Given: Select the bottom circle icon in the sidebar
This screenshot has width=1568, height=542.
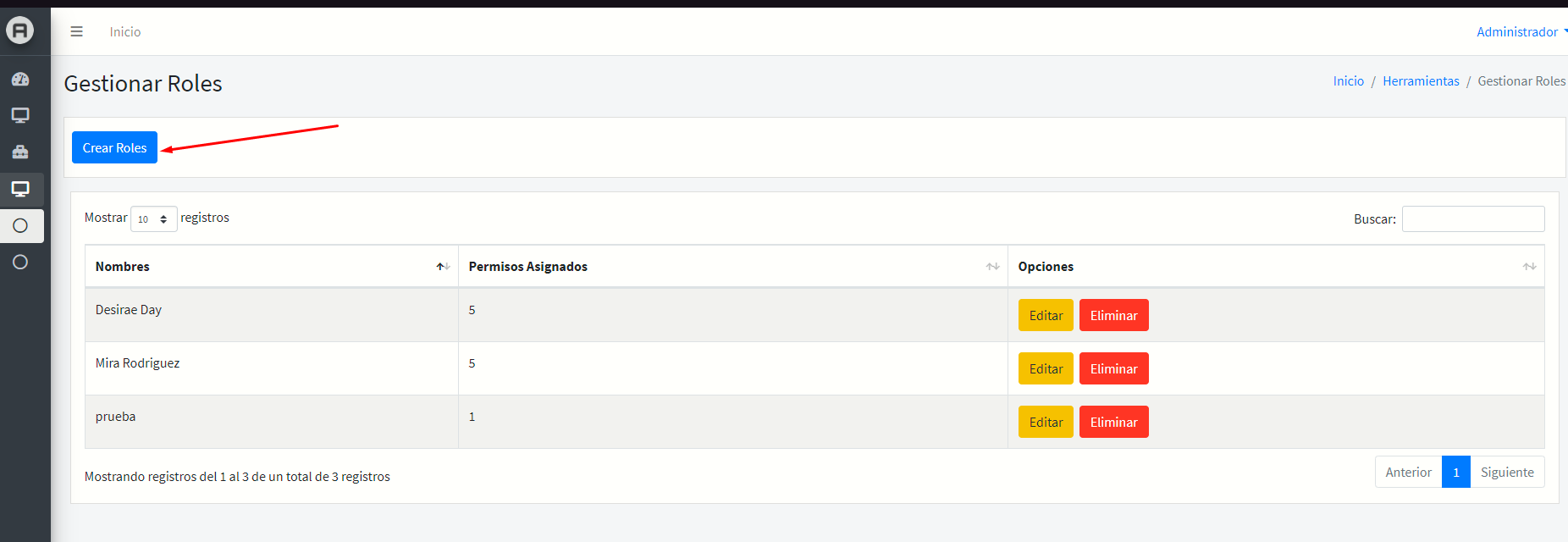Looking at the screenshot, I should click(20, 263).
